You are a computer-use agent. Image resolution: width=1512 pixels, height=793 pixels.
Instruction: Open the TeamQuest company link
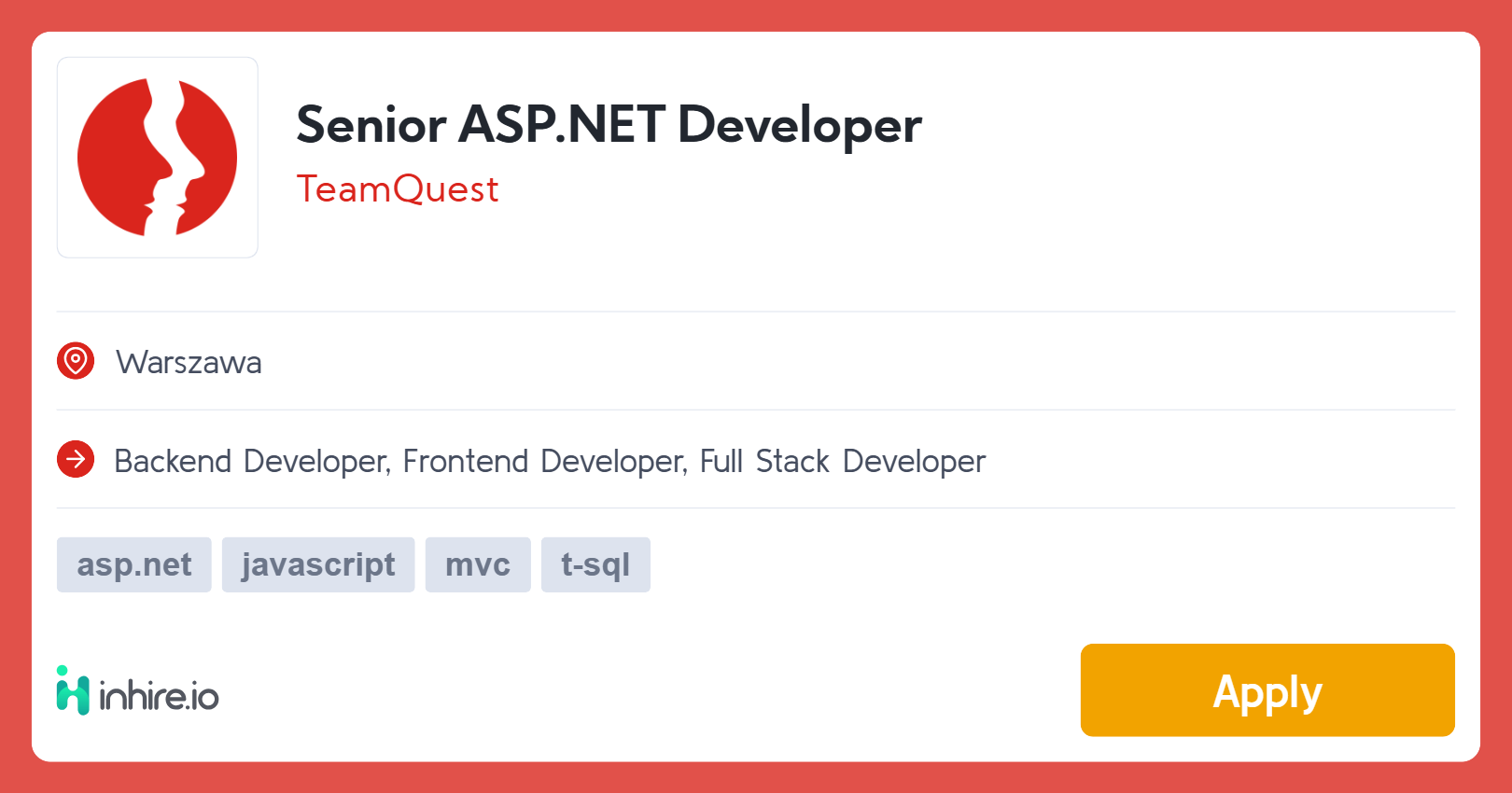click(x=398, y=189)
